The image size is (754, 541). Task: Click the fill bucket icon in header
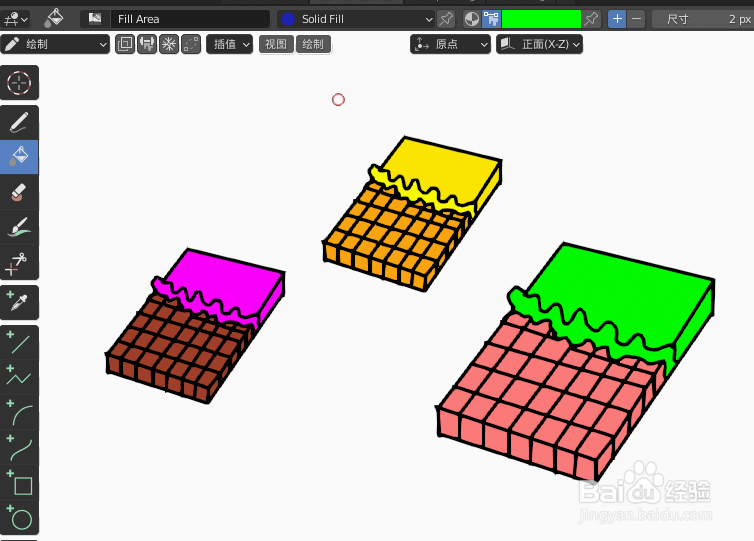click(54, 18)
